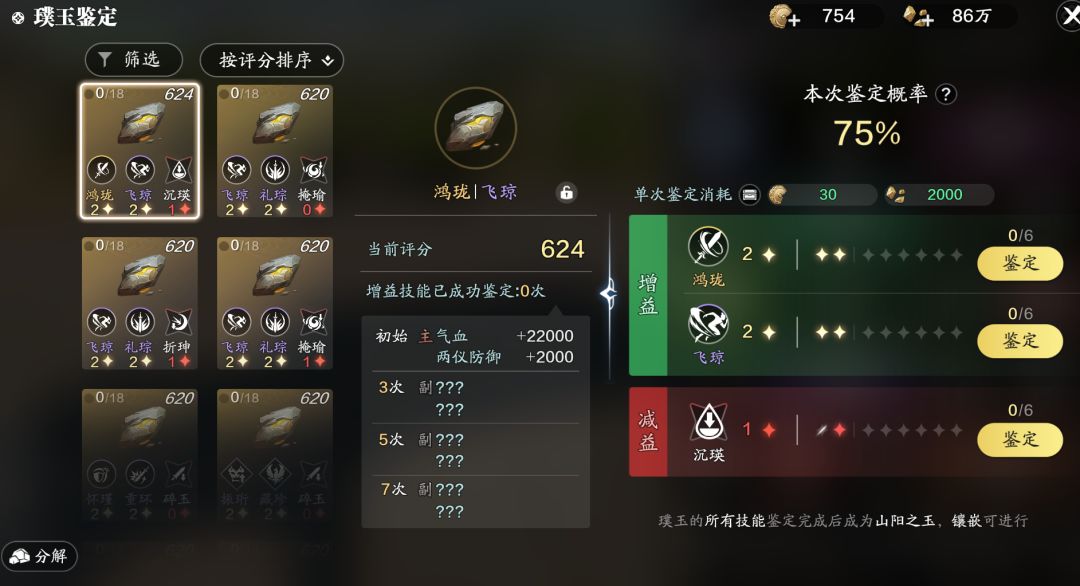Select the 沉瑛 debuff skill icon
The height and width of the screenshot is (586, 1080).
coord(708,421)
